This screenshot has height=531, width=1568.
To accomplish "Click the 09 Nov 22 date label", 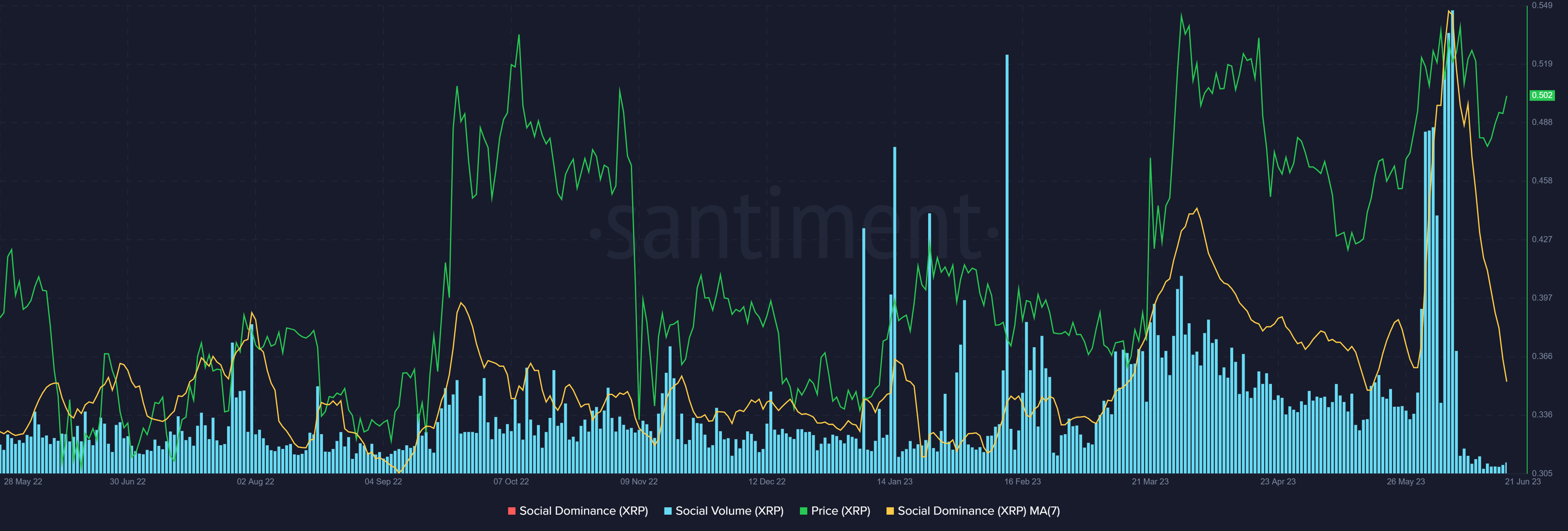I will (639, 482).
